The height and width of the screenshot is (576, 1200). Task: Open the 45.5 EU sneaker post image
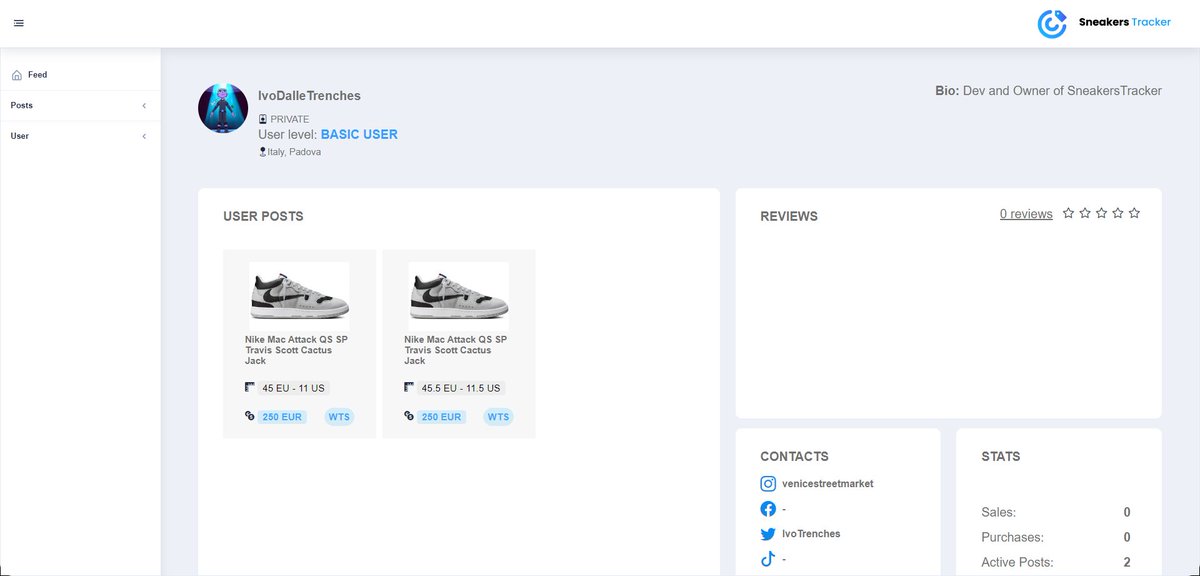tap(459, 297)
